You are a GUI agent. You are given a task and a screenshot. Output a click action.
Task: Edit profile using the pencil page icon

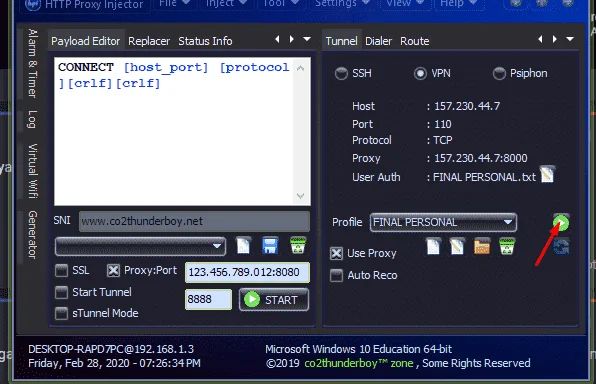457,246
